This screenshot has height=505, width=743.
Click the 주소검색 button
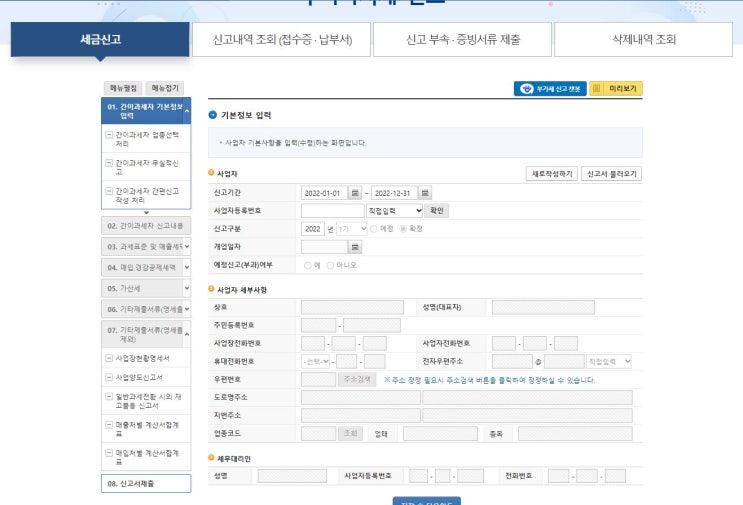(357, 379)
